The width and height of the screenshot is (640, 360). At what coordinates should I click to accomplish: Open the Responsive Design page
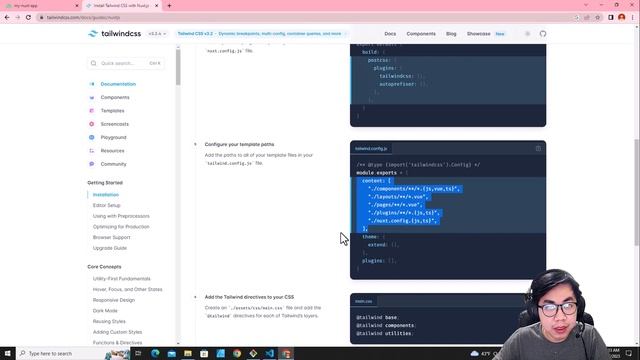[x=113, y=300]
